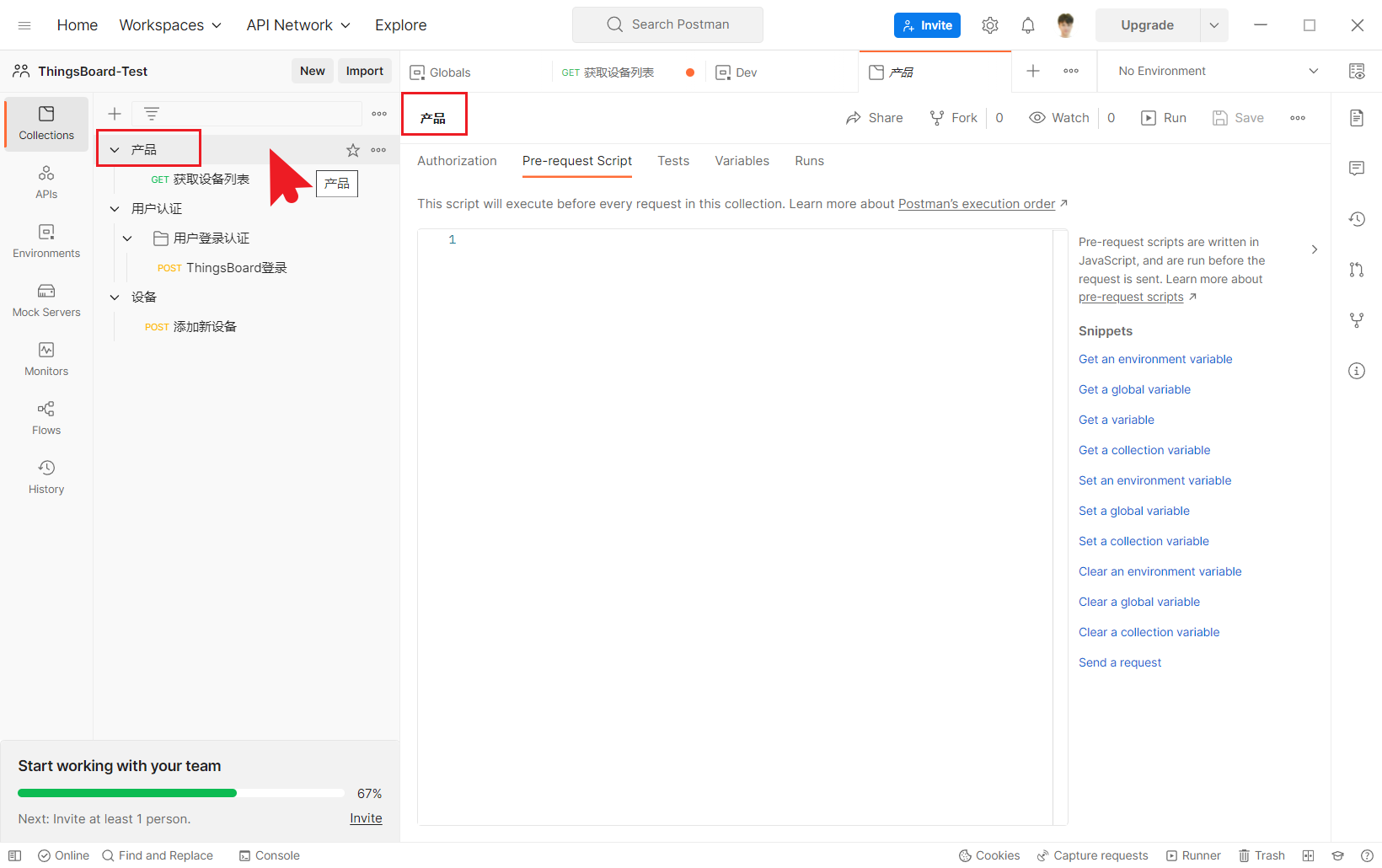Open the Collection info right sidebar icon
Screen dimensions: 1382x868
(x=1357, y=371)
